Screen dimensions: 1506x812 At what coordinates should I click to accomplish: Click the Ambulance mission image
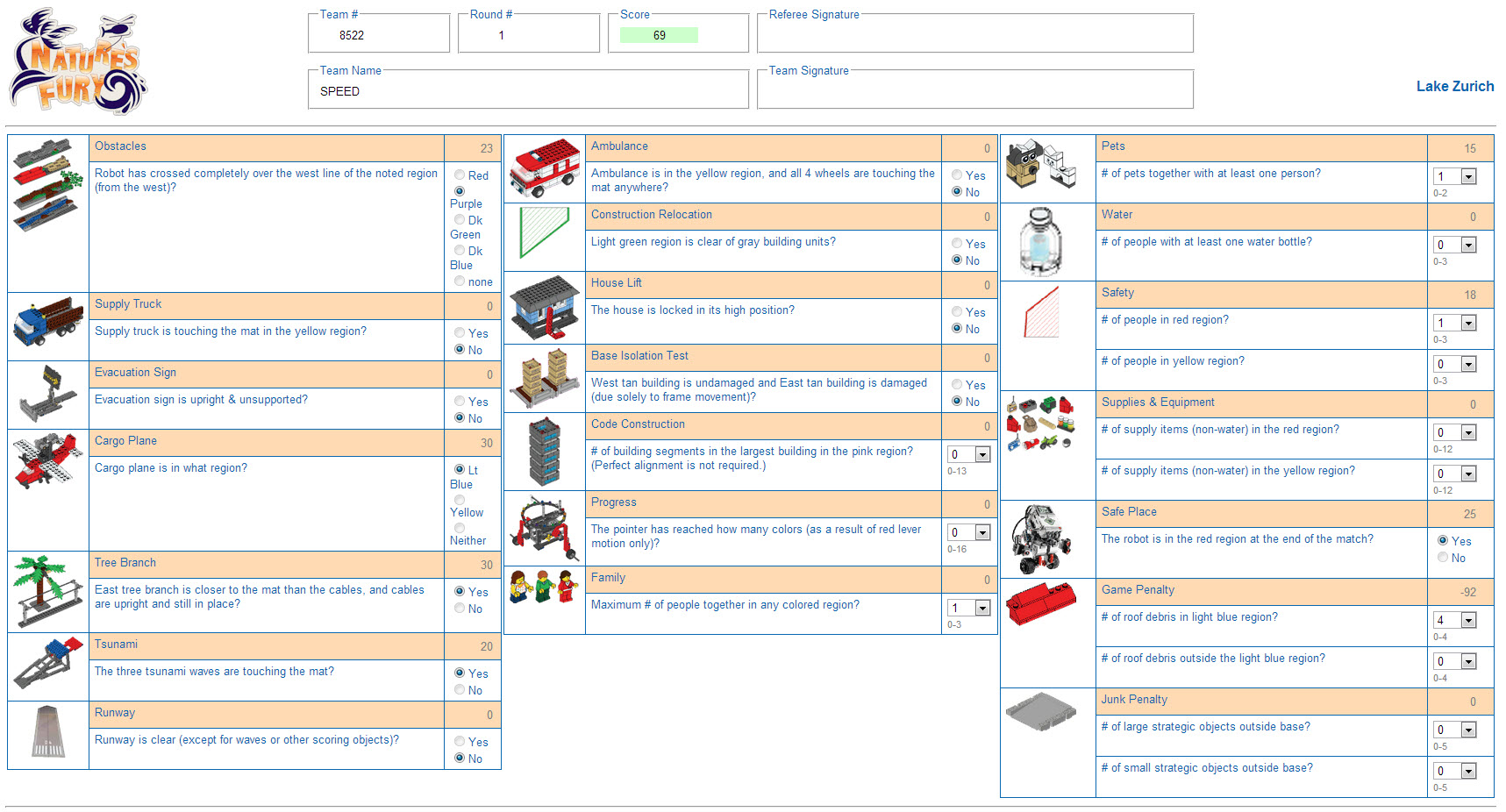point(545,168)
